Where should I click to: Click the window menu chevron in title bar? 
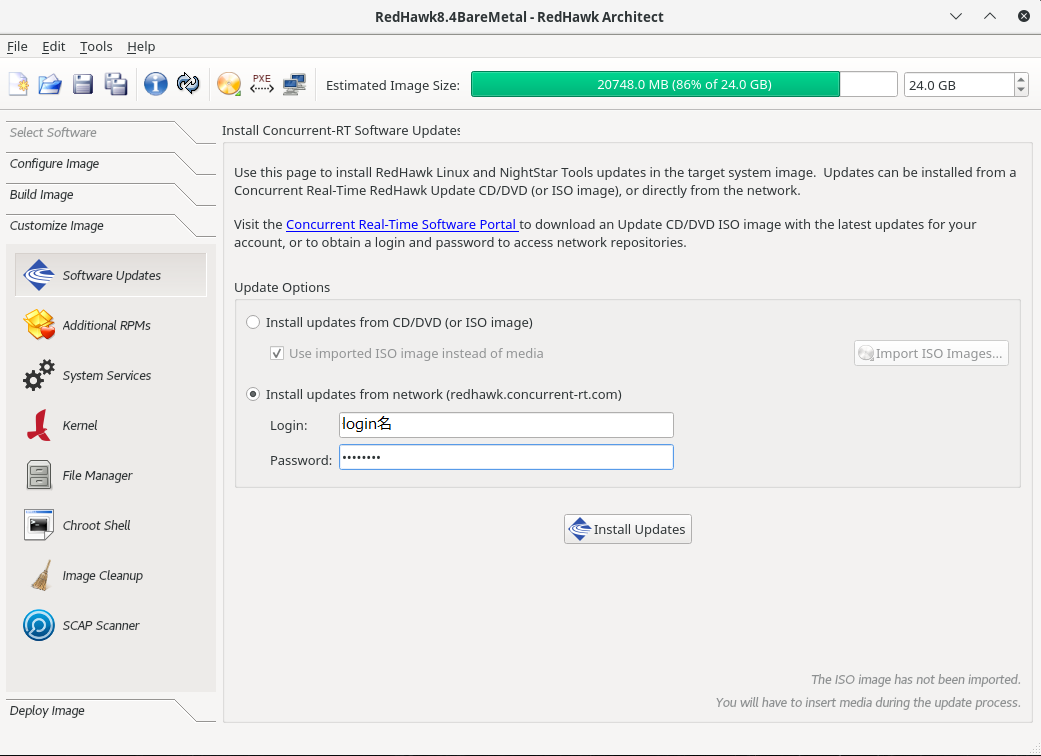point(956,17)
